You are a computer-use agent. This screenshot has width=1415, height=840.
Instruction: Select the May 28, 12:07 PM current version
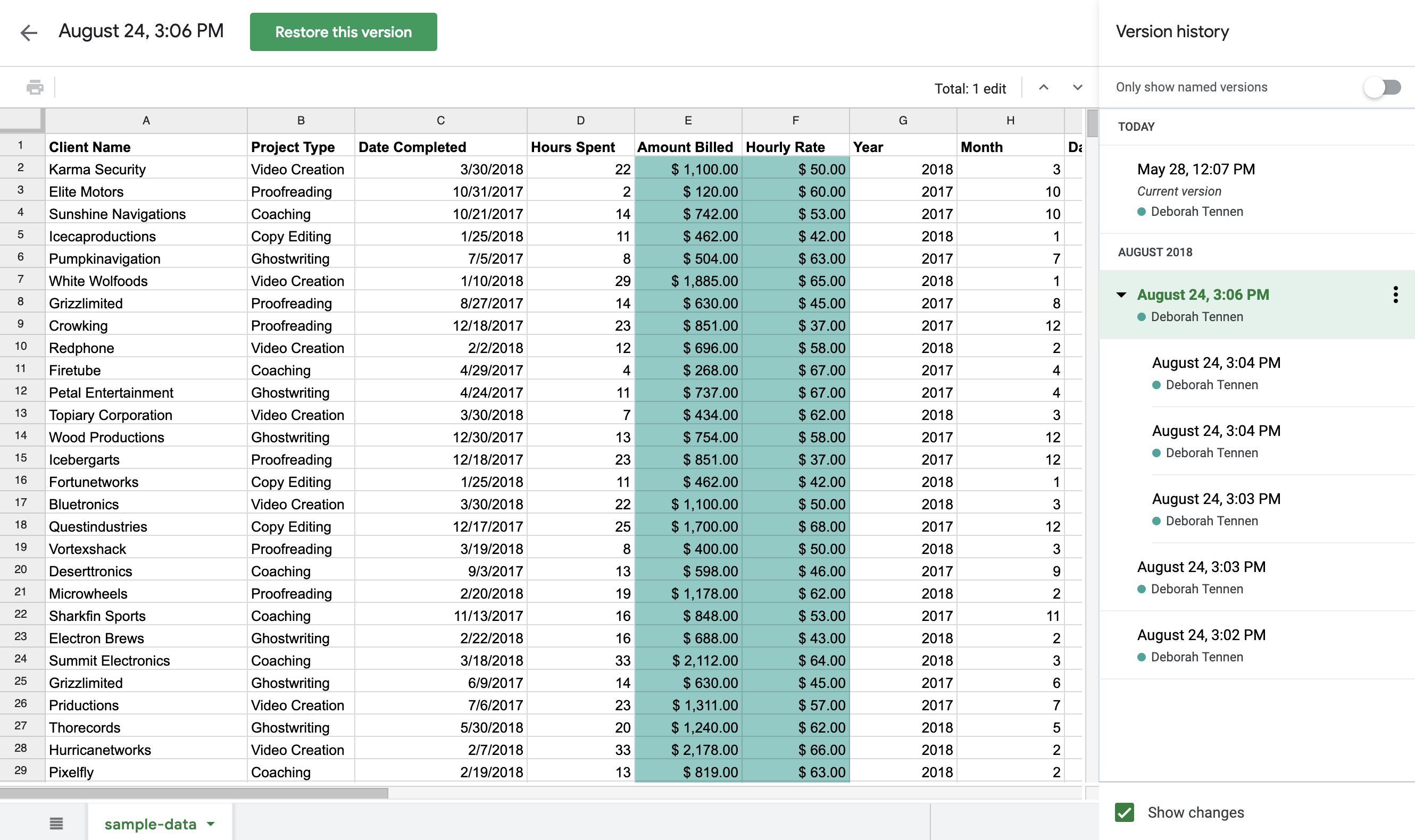click(1196, 169)
